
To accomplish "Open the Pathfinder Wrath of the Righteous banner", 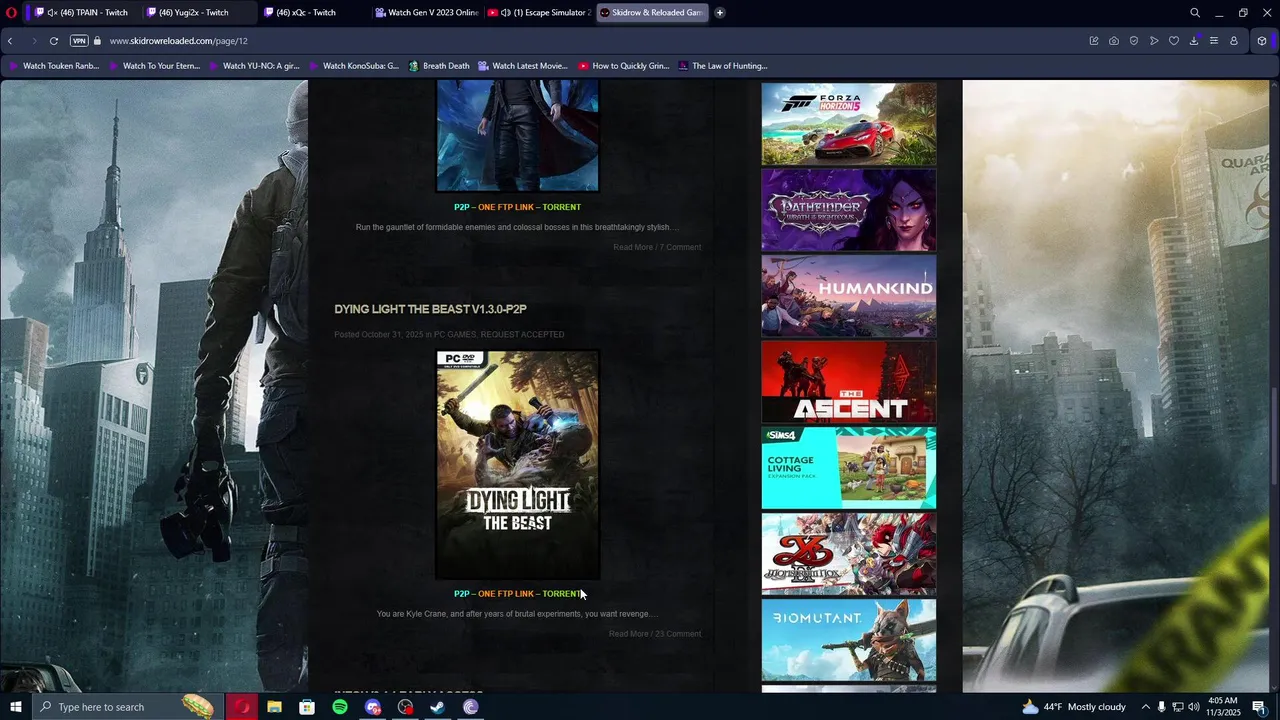I will point(849,210).
